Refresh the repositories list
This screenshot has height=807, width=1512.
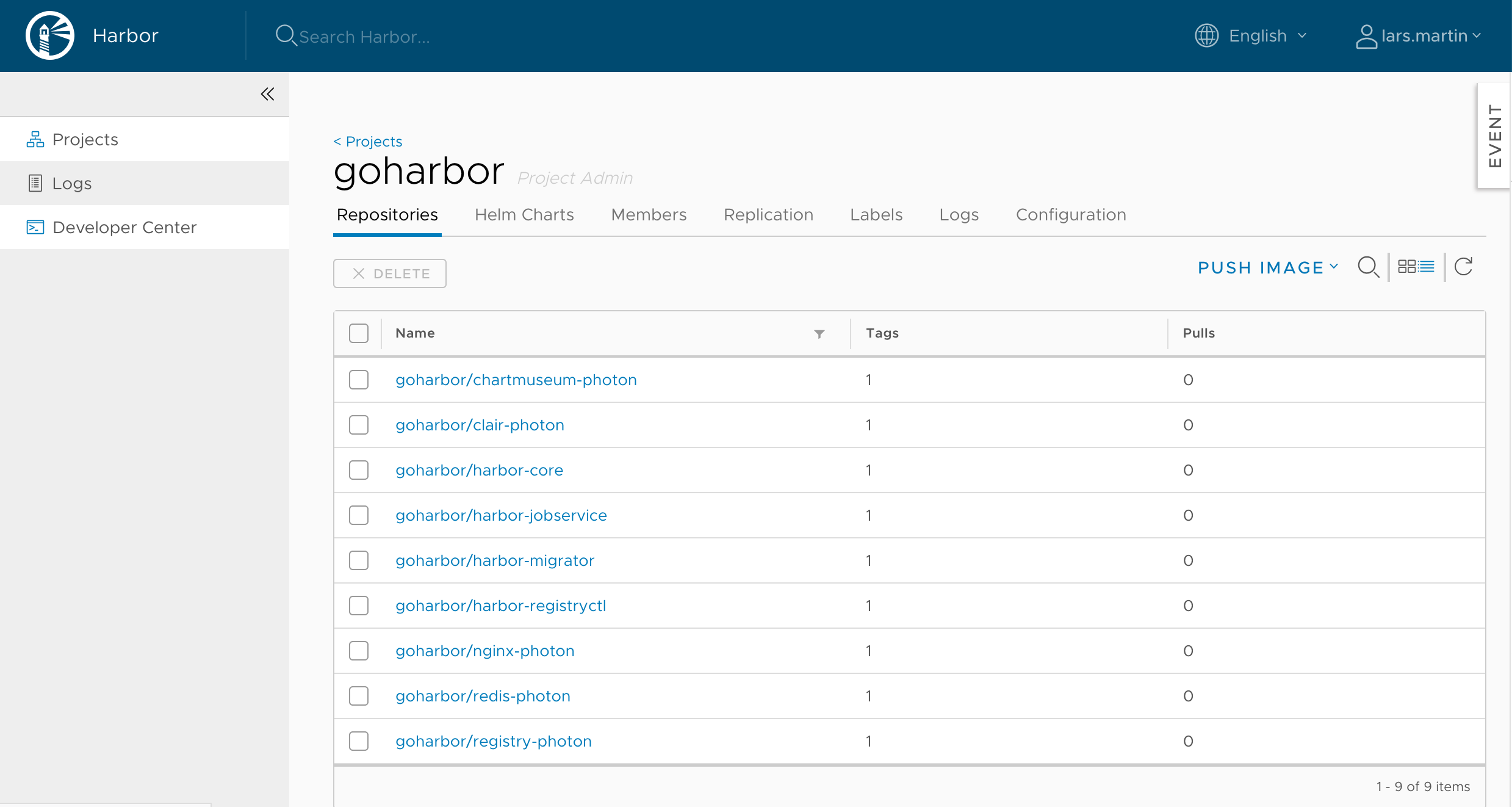coord(1463,267)
